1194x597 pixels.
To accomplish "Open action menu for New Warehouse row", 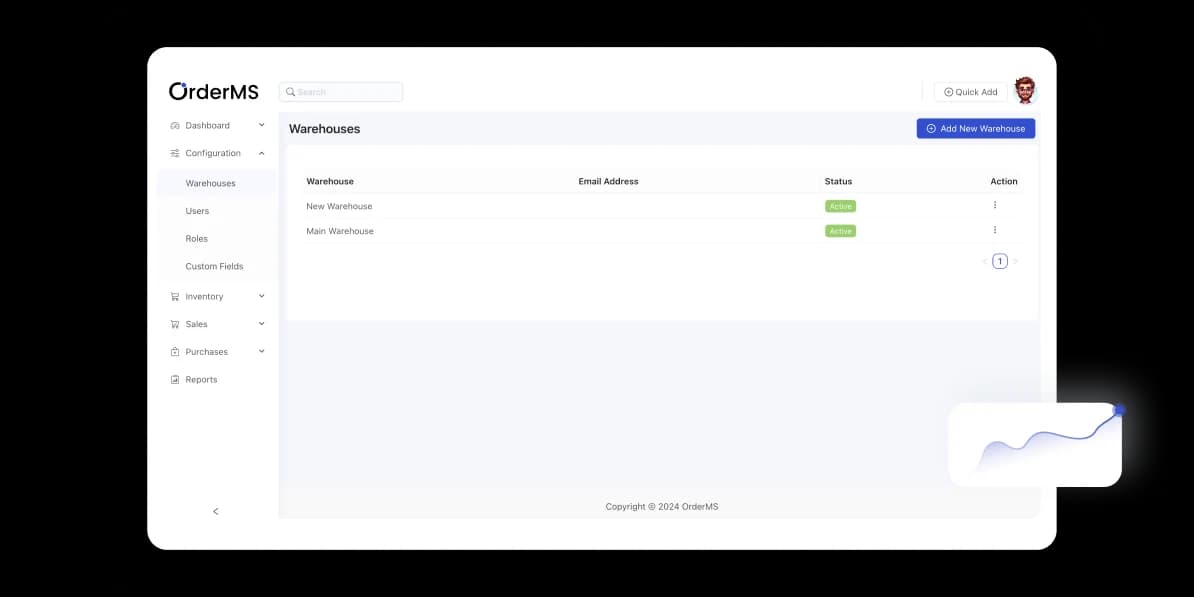I will [x=994, y=205].
